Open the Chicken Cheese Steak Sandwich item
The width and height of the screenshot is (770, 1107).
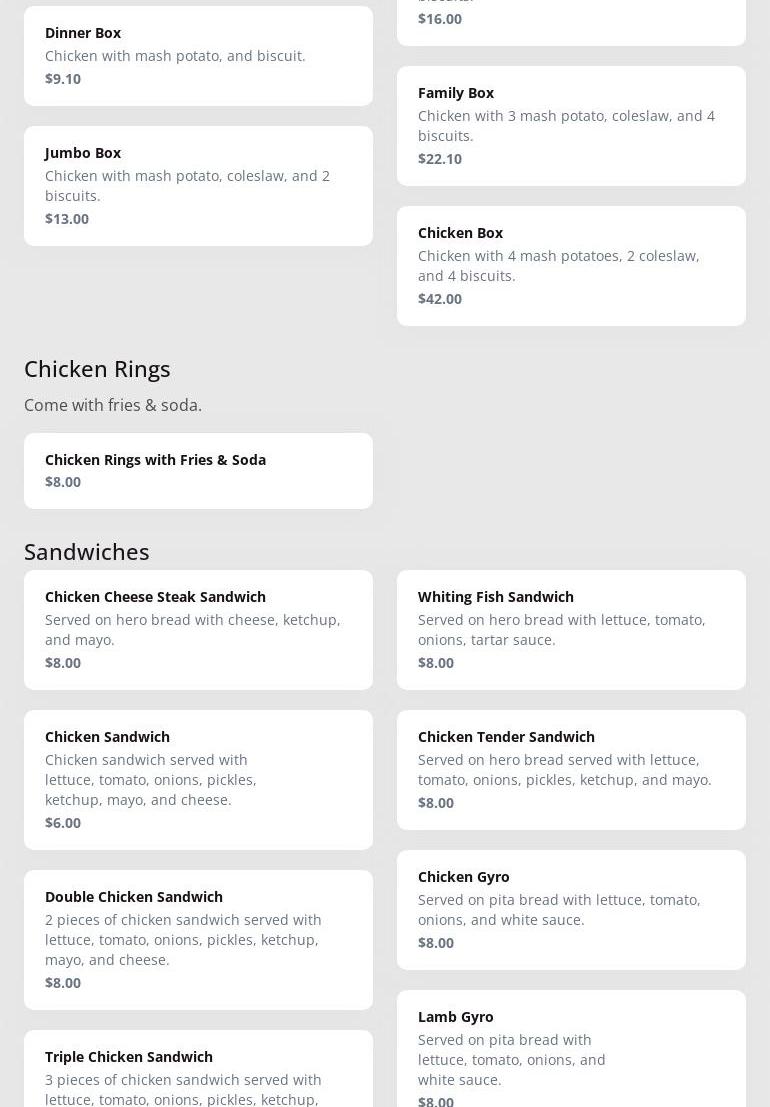tap(198, 629)
